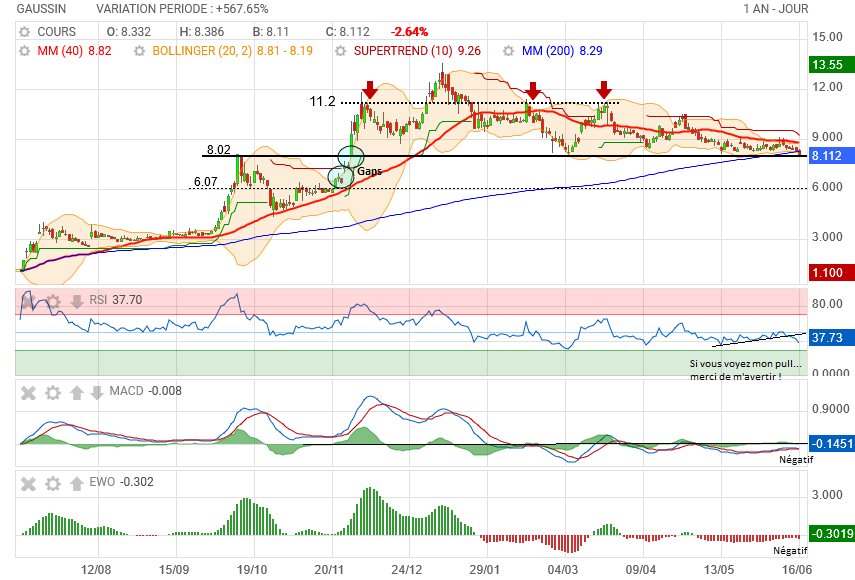Open the COURS settings gear
Screen dimensions: 855x580
(x=25, y=32)
